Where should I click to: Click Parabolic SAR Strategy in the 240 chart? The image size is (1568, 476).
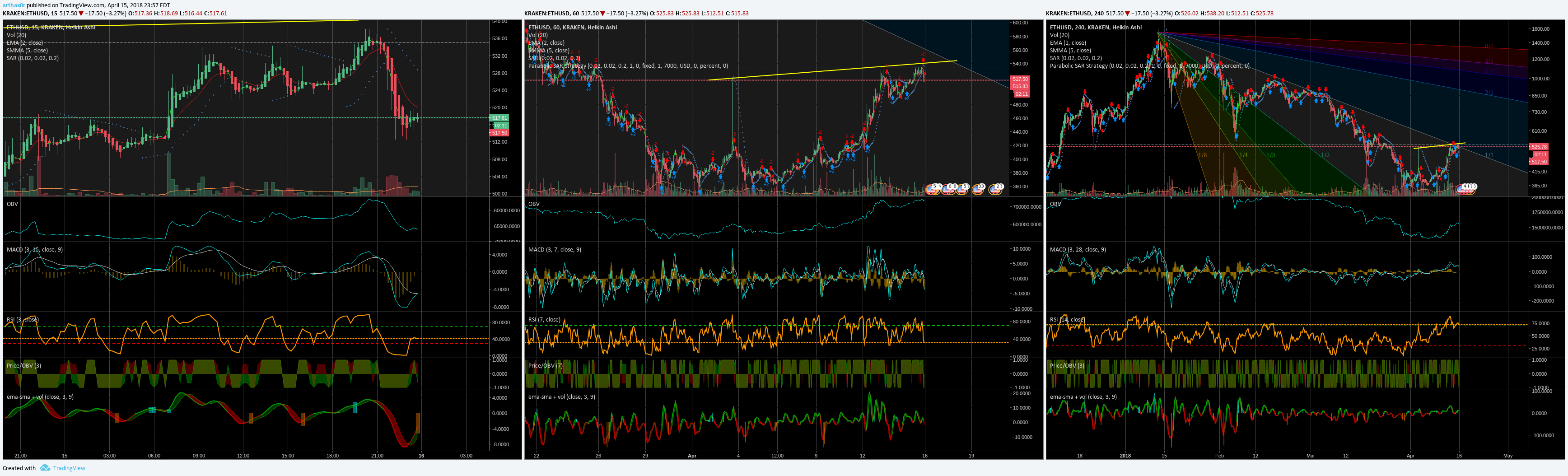click(1149, 66)
